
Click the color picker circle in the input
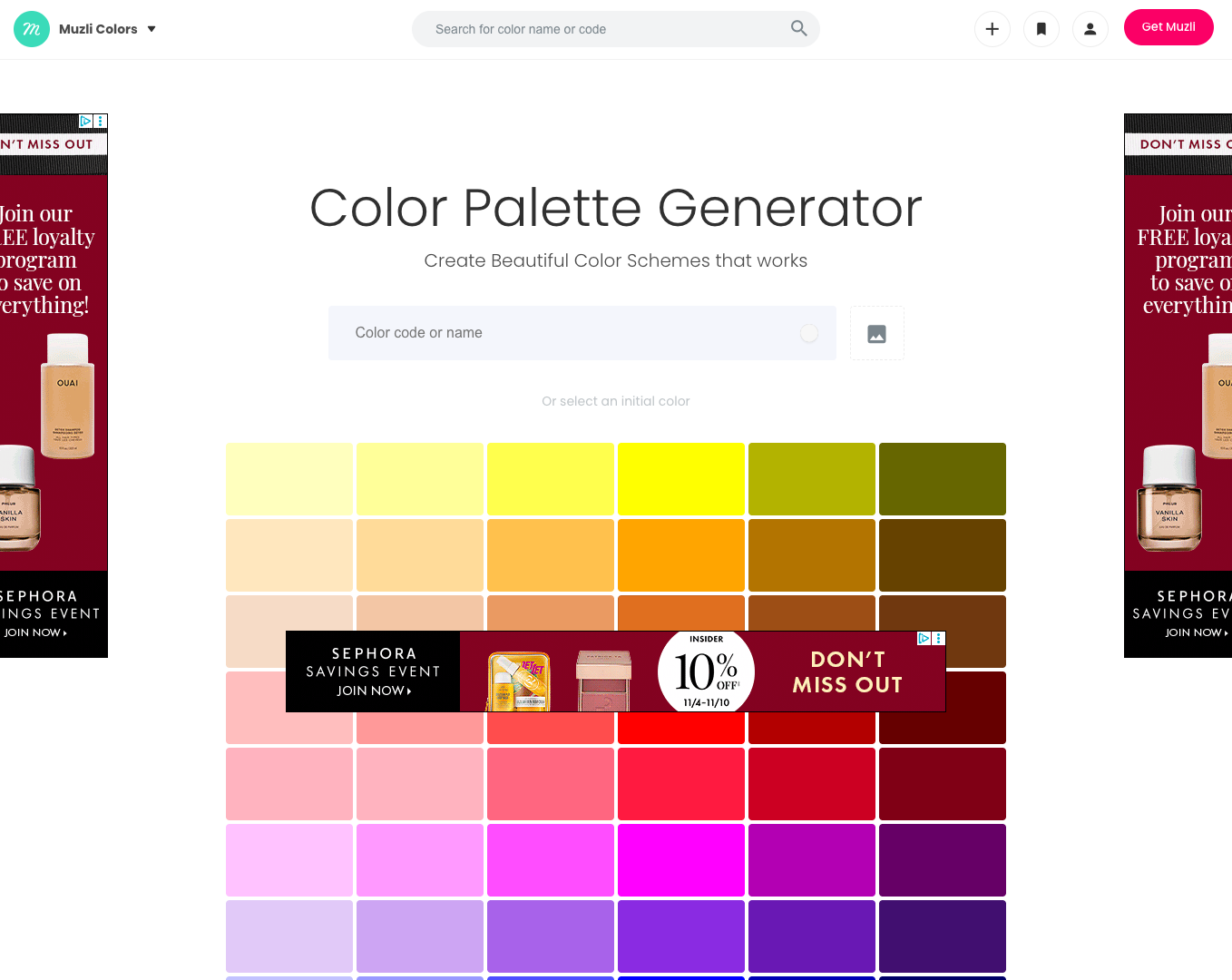[808, 333]
